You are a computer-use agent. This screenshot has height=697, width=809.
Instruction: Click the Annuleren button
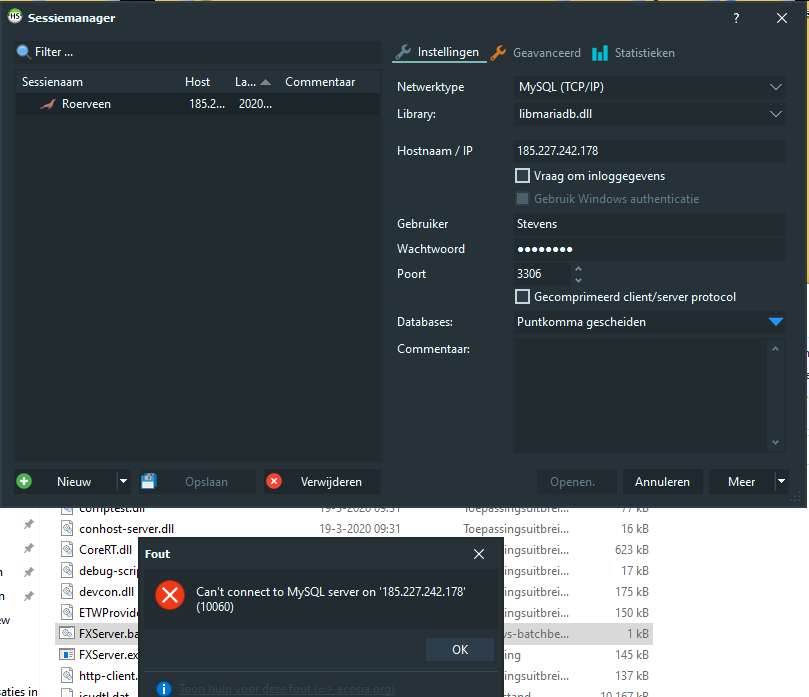coord(662,482)
